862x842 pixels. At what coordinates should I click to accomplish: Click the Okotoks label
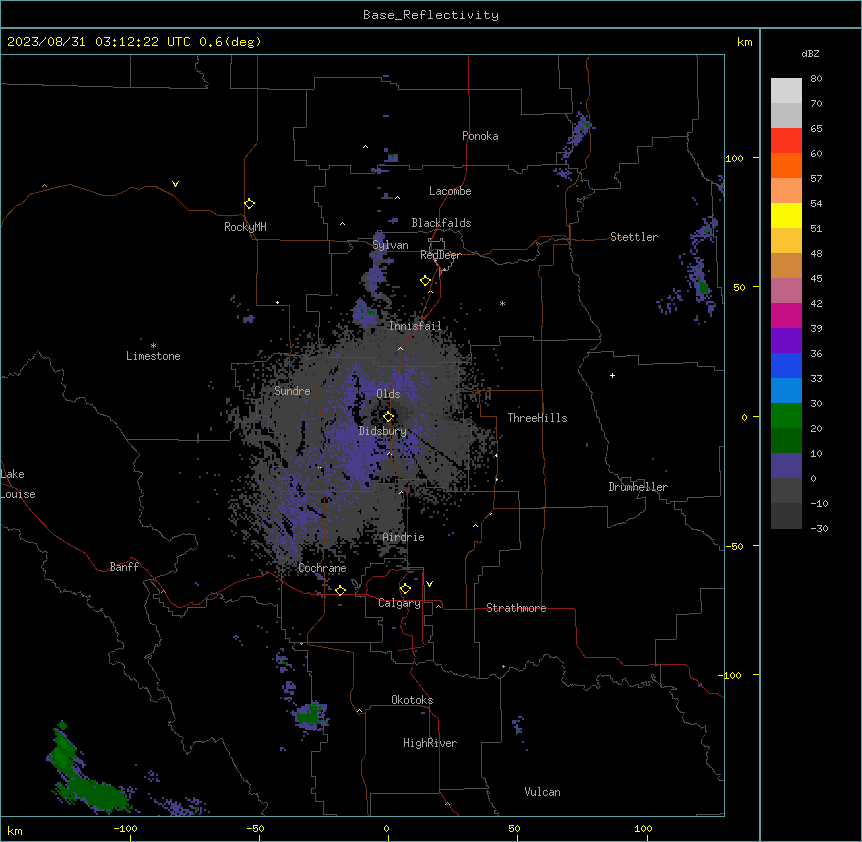click(412, 700)
